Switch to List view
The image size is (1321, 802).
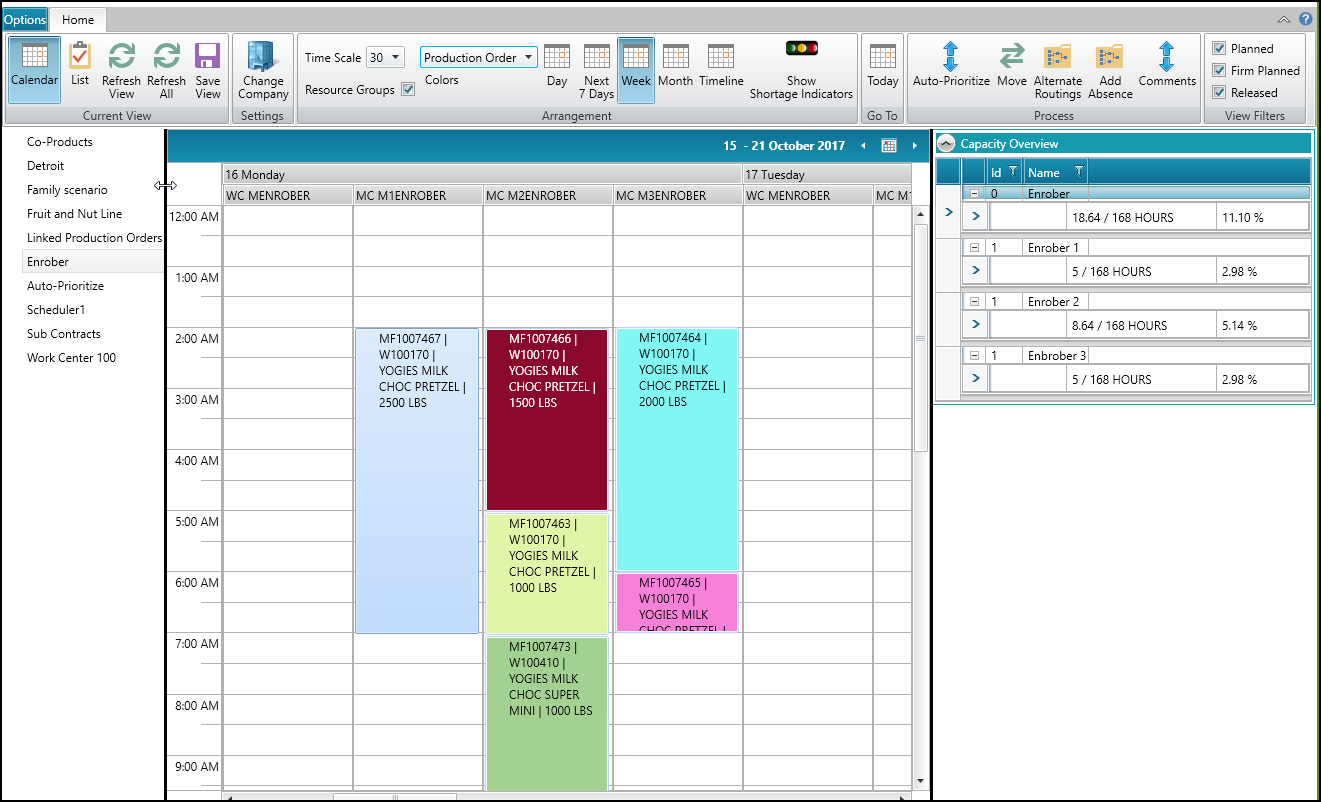pyautogui.click(x=80, y=66)
